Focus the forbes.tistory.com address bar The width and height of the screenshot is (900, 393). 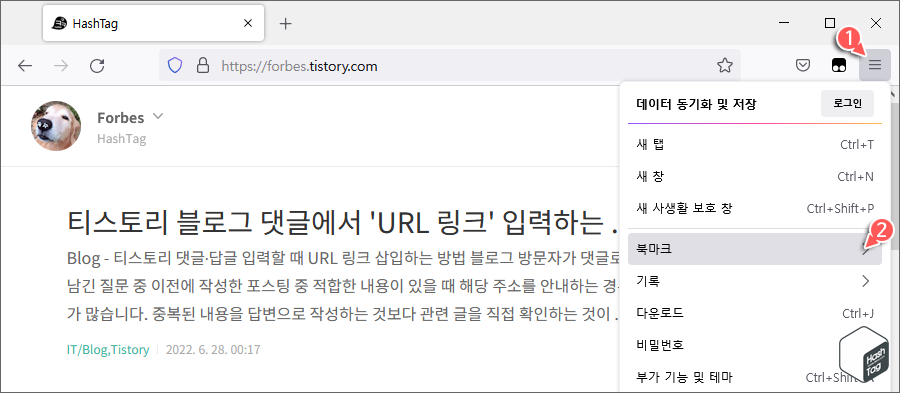[x=449, y=65]
